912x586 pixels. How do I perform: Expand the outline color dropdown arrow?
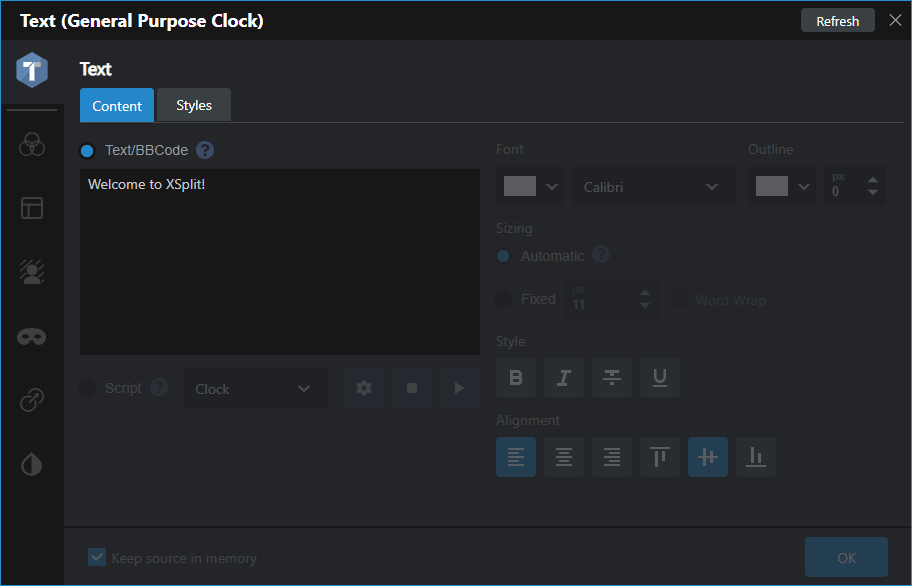tap(804, 187)
